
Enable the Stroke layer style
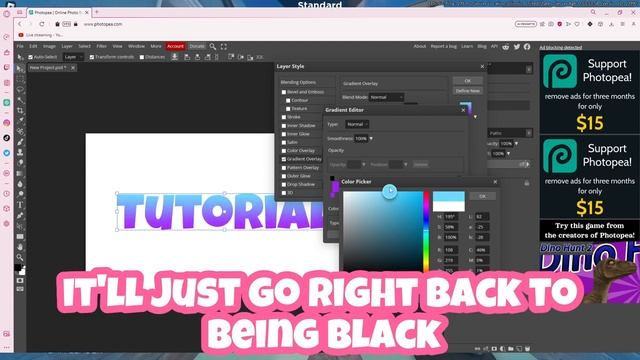[x=284, y=117]
